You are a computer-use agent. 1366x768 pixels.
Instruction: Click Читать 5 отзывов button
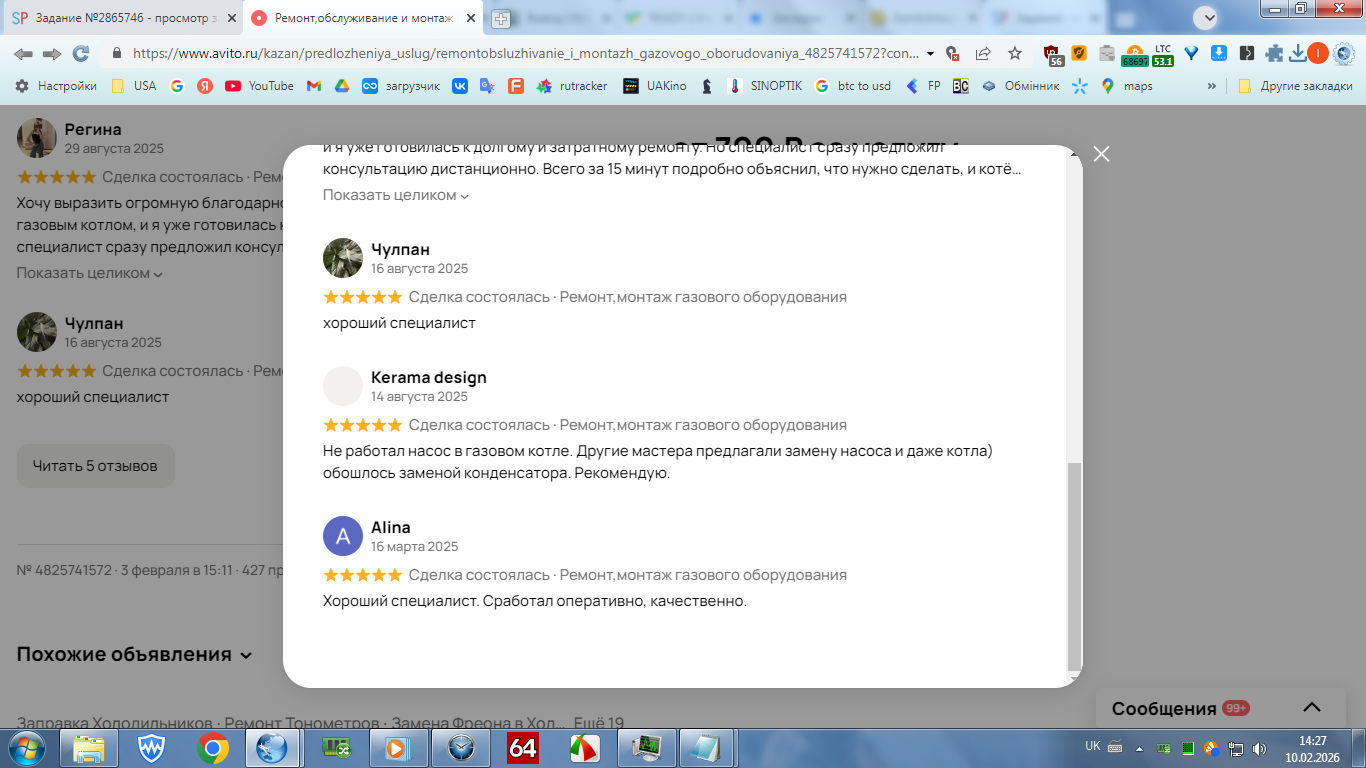point(96,466)
